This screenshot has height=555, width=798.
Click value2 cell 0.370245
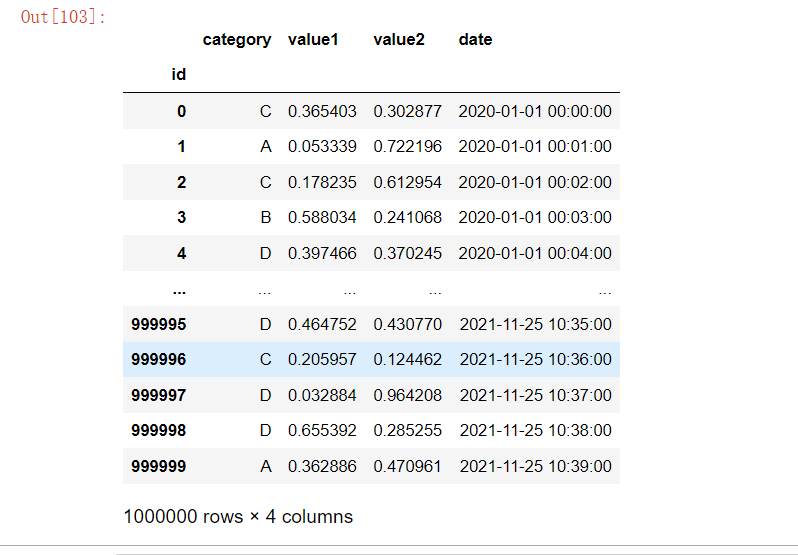tap(408, 253)
